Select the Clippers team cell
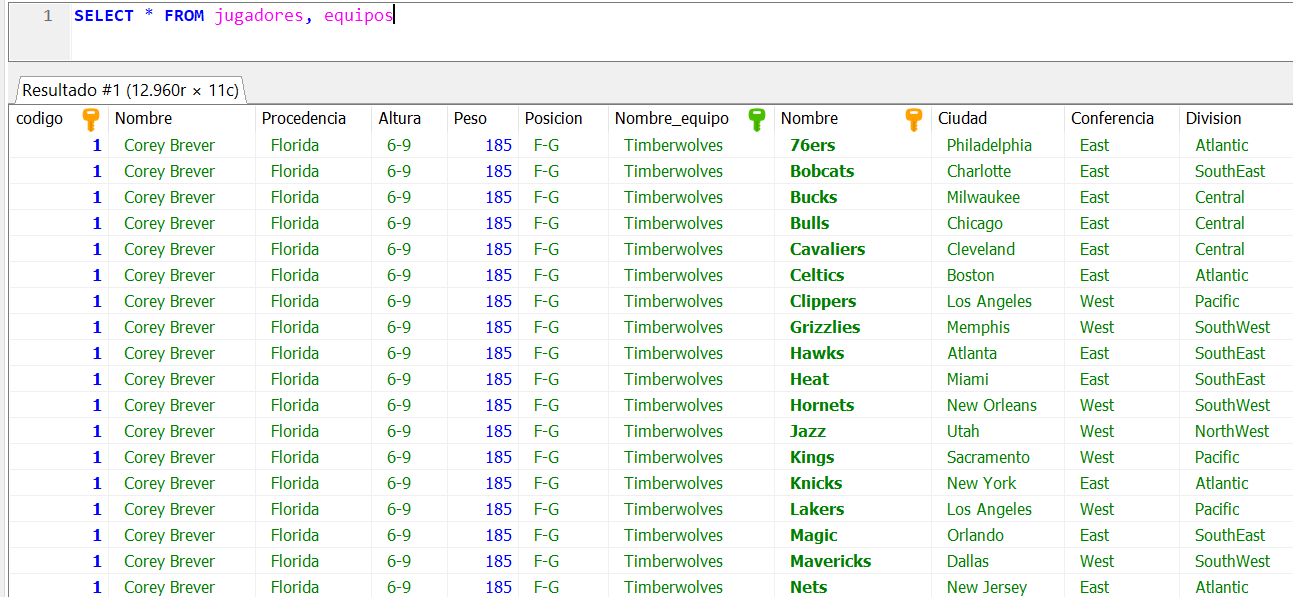1293x597 pixels. pyautogui.click(x=823, y=301)
